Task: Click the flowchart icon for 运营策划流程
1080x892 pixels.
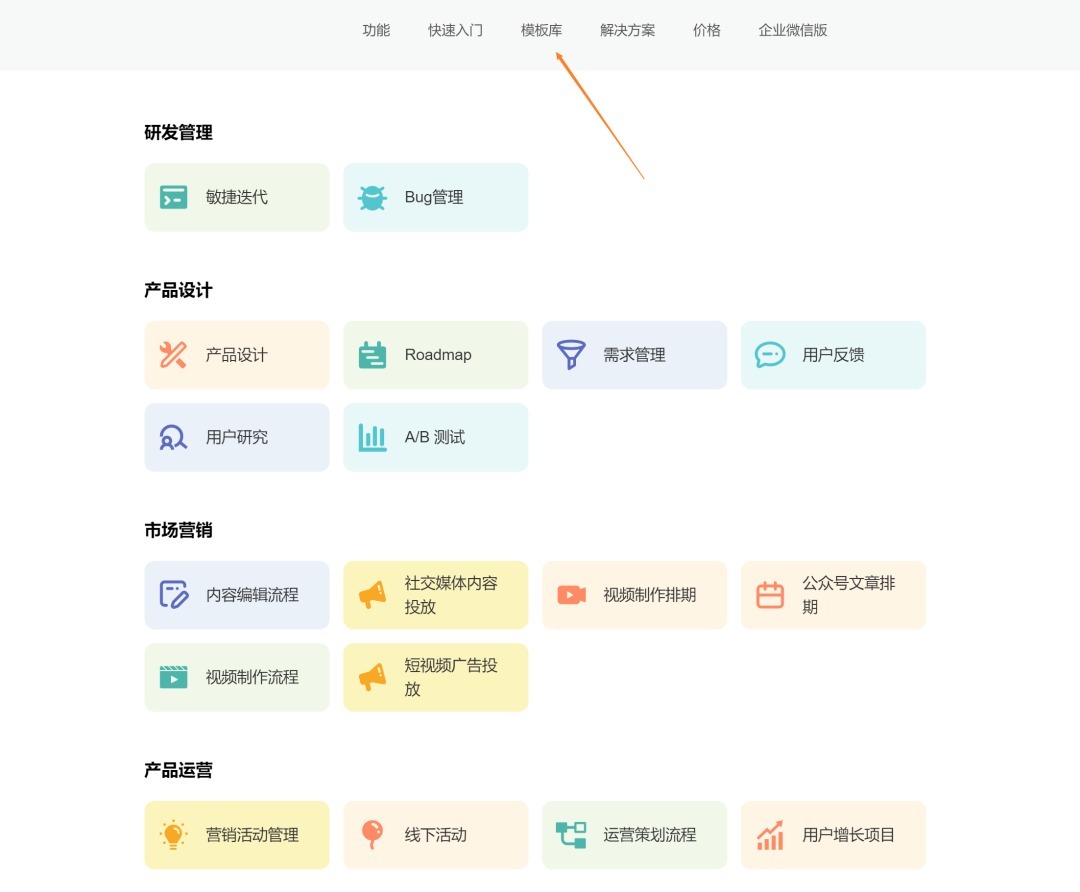Action: click(x=571, y=835)
